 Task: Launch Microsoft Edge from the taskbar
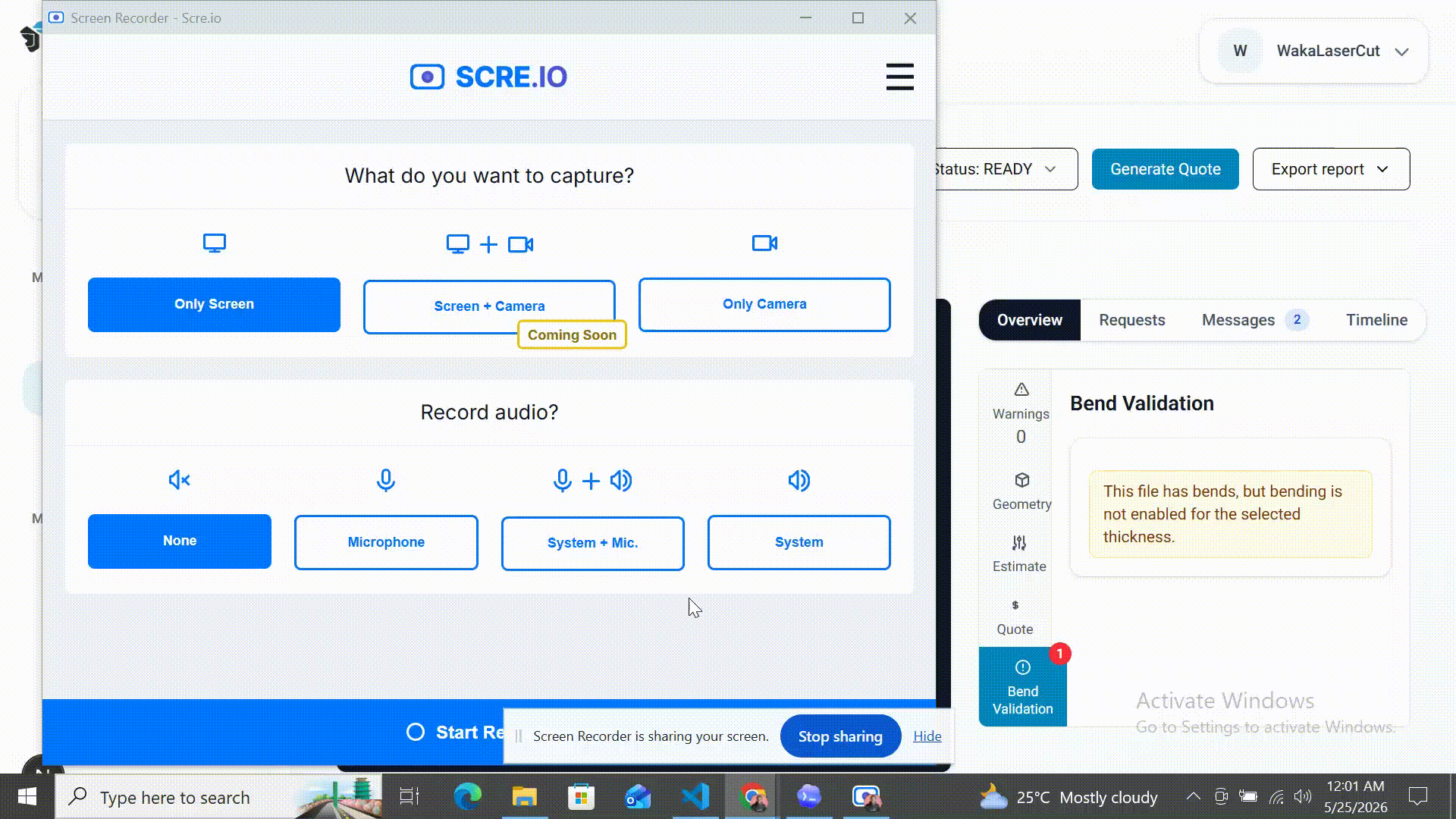[467, 797]
